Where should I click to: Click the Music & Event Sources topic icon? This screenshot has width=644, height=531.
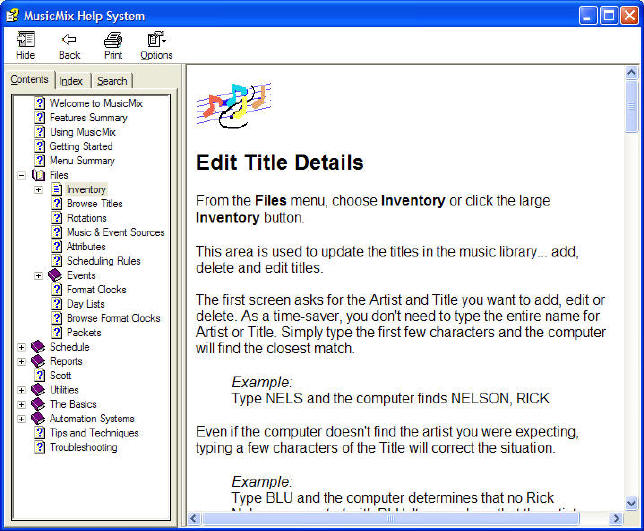(57, 232)
